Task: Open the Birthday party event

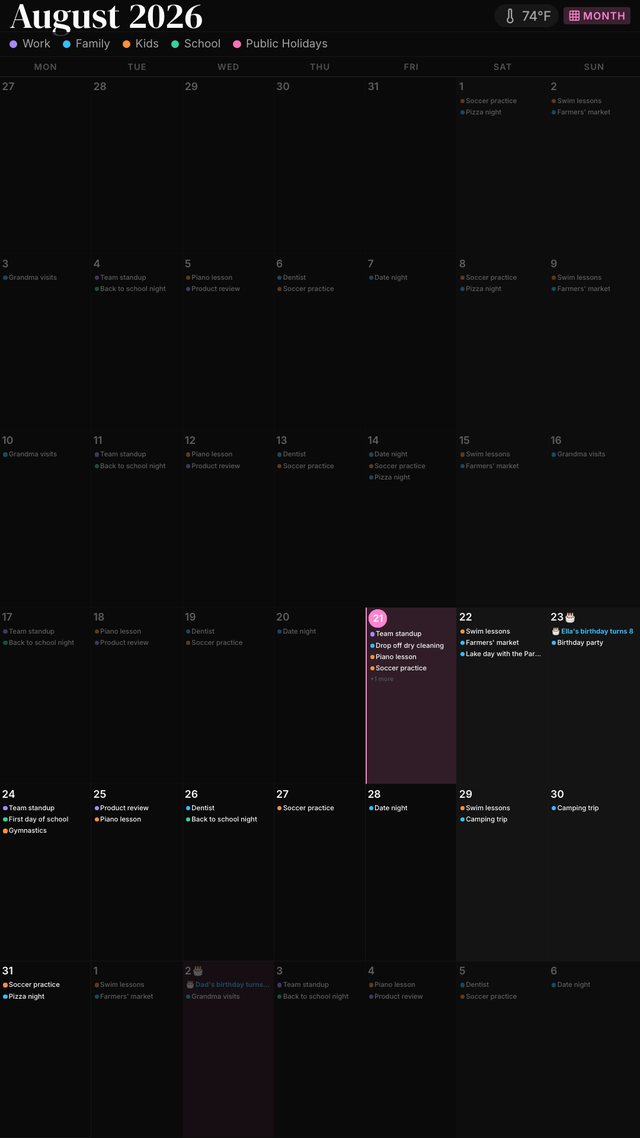Action: pyautogui.click(x=578, y=642)
